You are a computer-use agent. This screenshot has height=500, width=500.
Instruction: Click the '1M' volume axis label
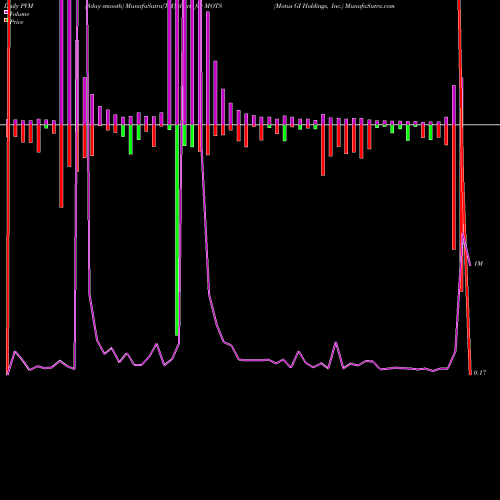click(x=478, y=264)
